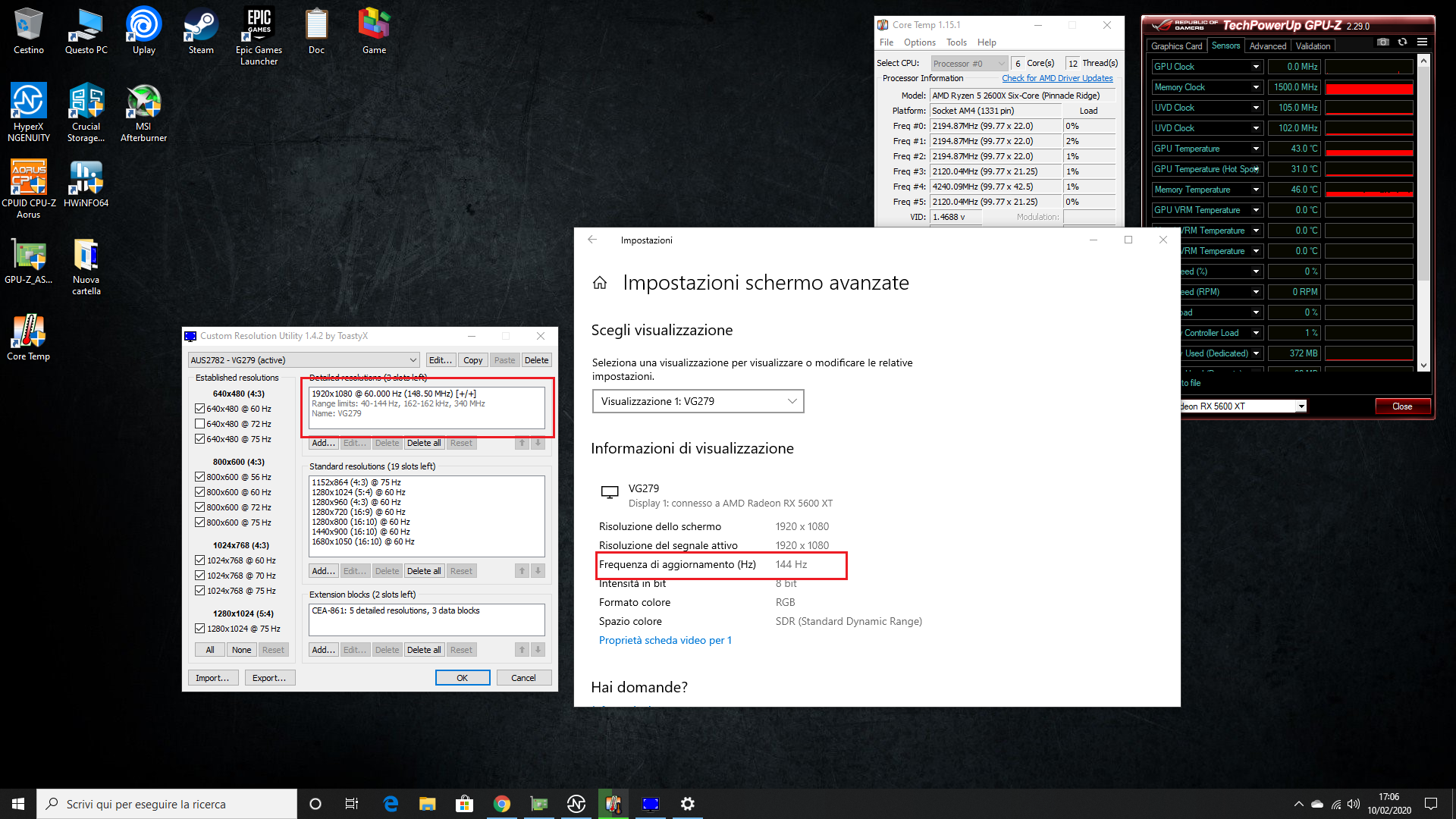Image resolution: width=1456 pixels, height=819 pixels.
Task: Open the Core Temp Tools menu
Action: 956,42
